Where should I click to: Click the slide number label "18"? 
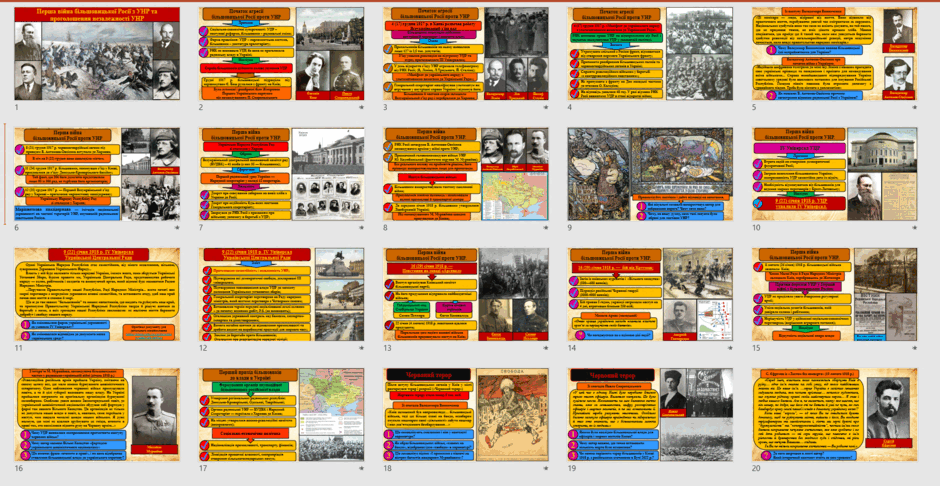pos(387,469)
